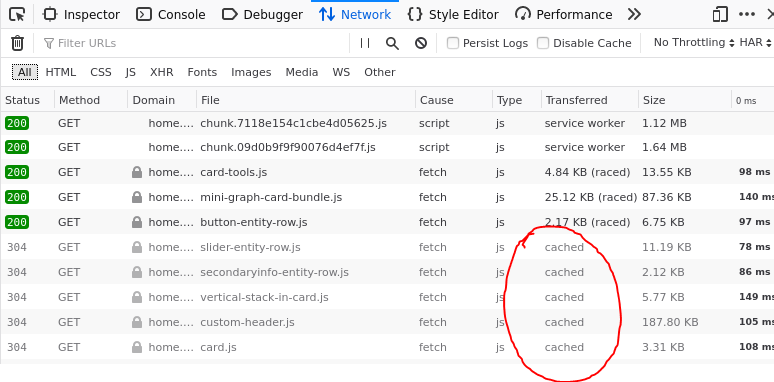Sort by Cause column header
774x382 pixels.
(454, 100)
